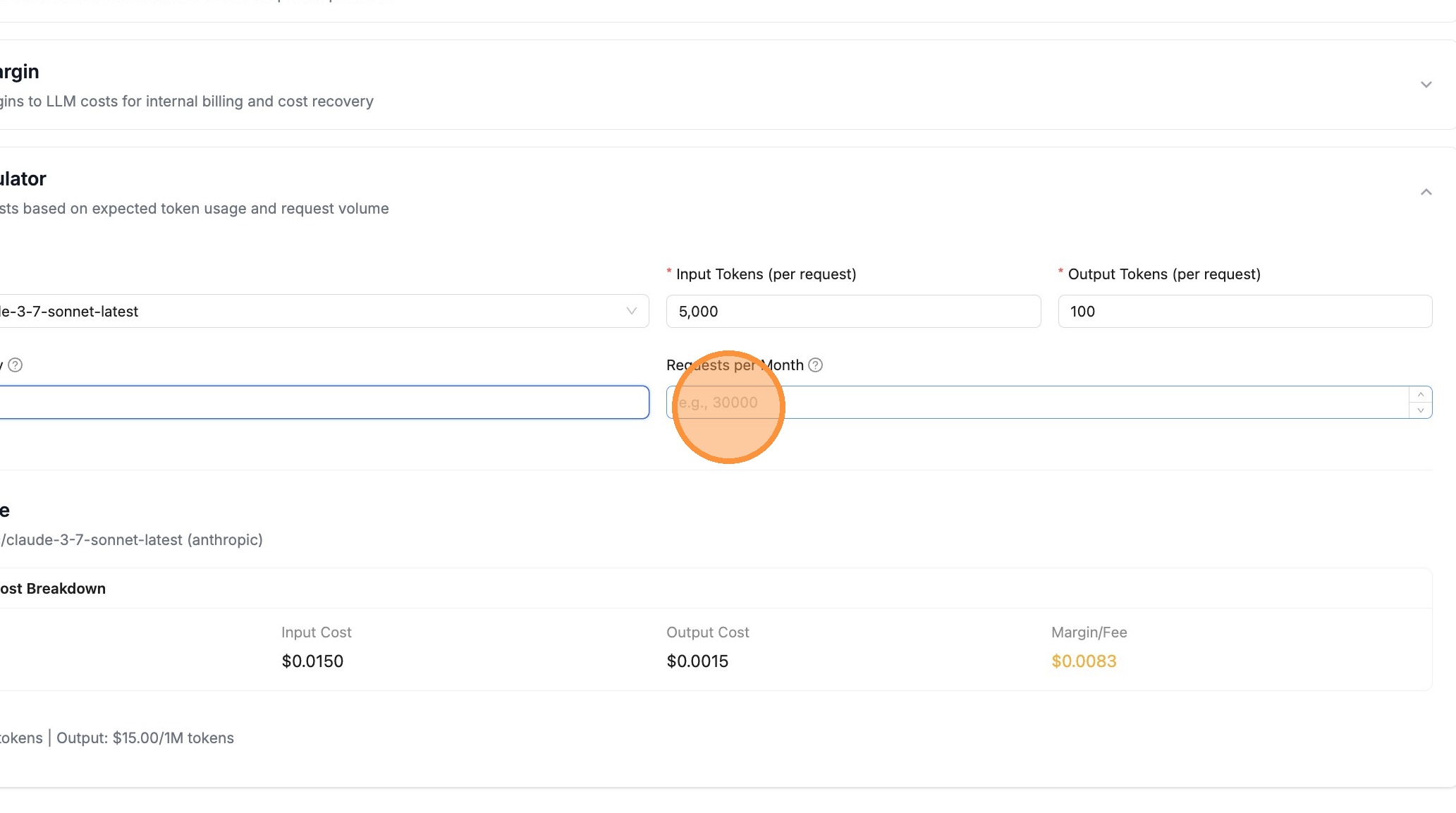Click the Margin/Fee amount $0.0083
This screenshot has width=1456, height=813.
coord(1084,661)
